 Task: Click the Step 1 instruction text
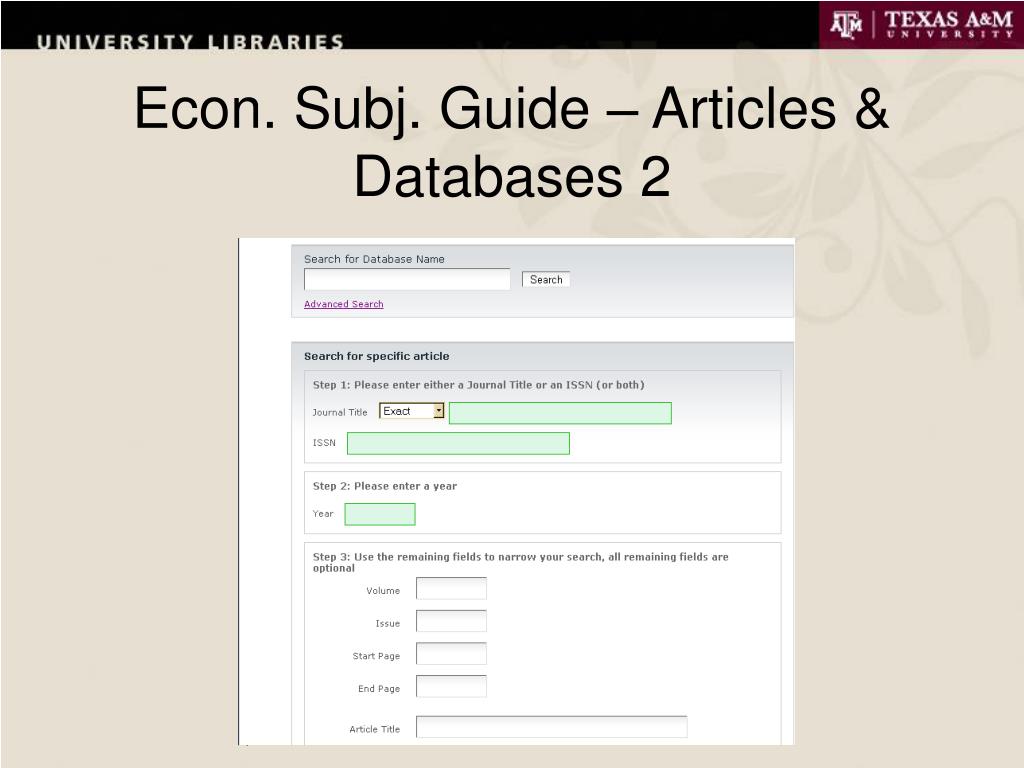(478, 385)
